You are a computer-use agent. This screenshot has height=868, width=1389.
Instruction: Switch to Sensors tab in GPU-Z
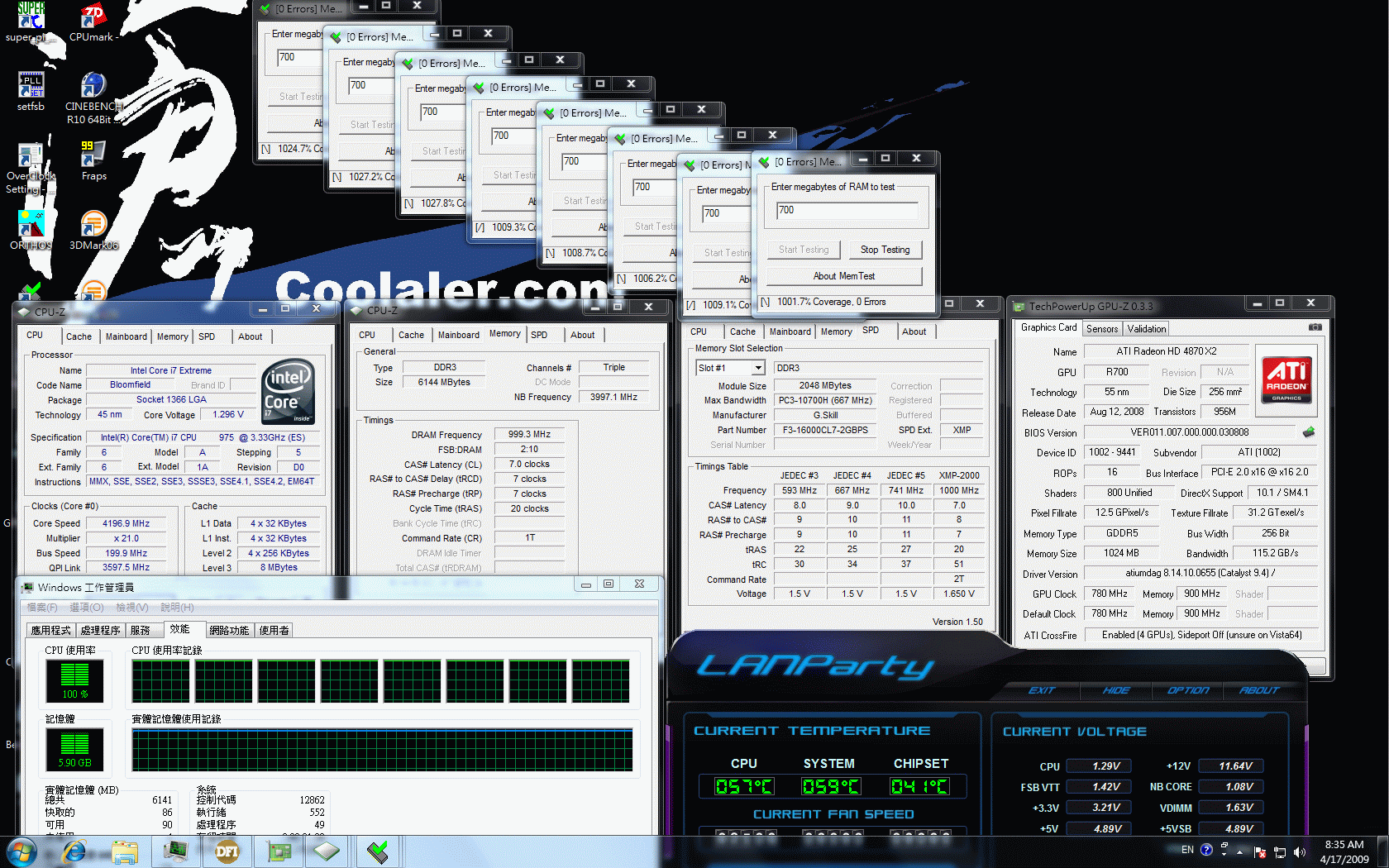pos(1102,329)
